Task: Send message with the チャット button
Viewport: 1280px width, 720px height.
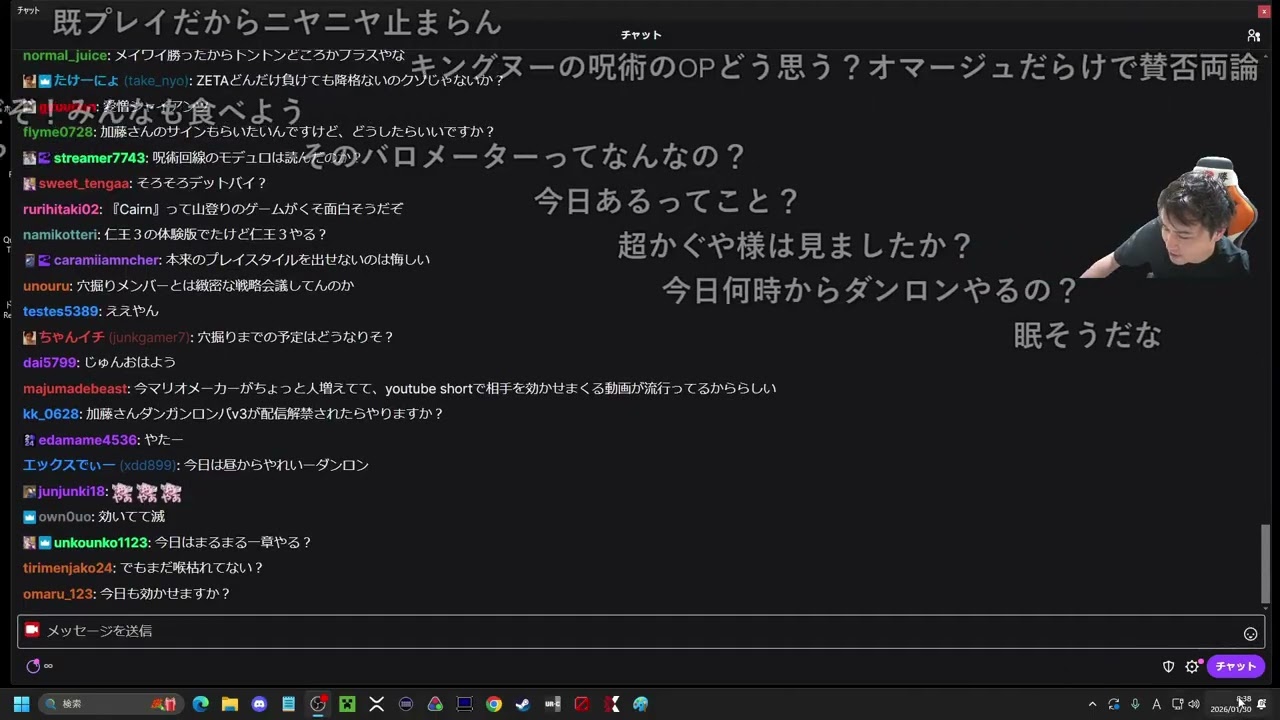Action: click(1236, 666)
